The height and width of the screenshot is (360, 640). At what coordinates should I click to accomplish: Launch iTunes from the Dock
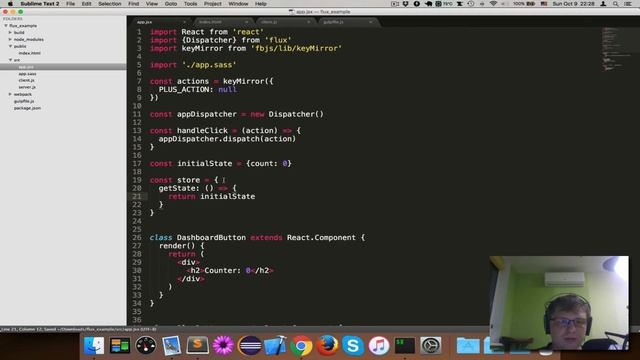[379, 346]
